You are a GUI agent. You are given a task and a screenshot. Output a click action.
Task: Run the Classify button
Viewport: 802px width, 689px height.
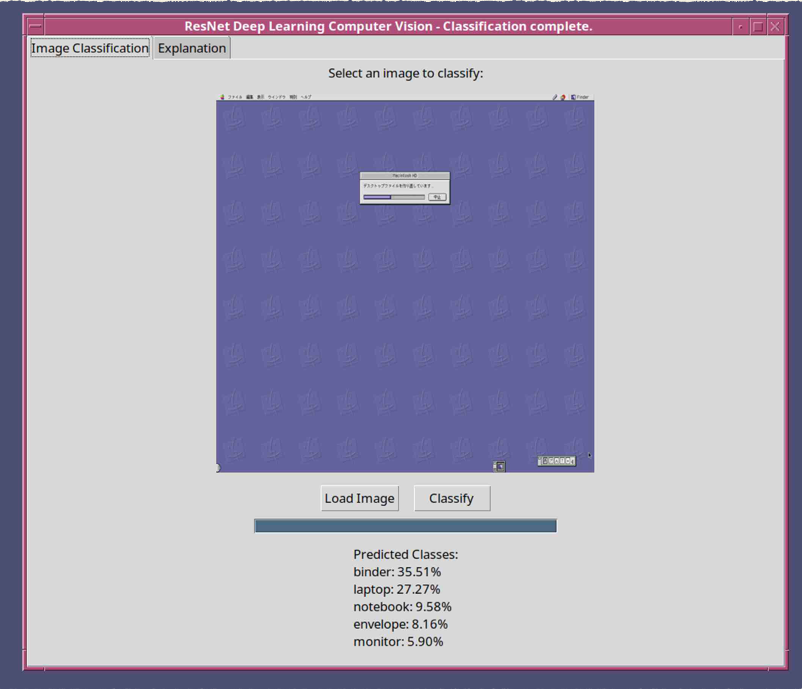[x=451, y=498]
